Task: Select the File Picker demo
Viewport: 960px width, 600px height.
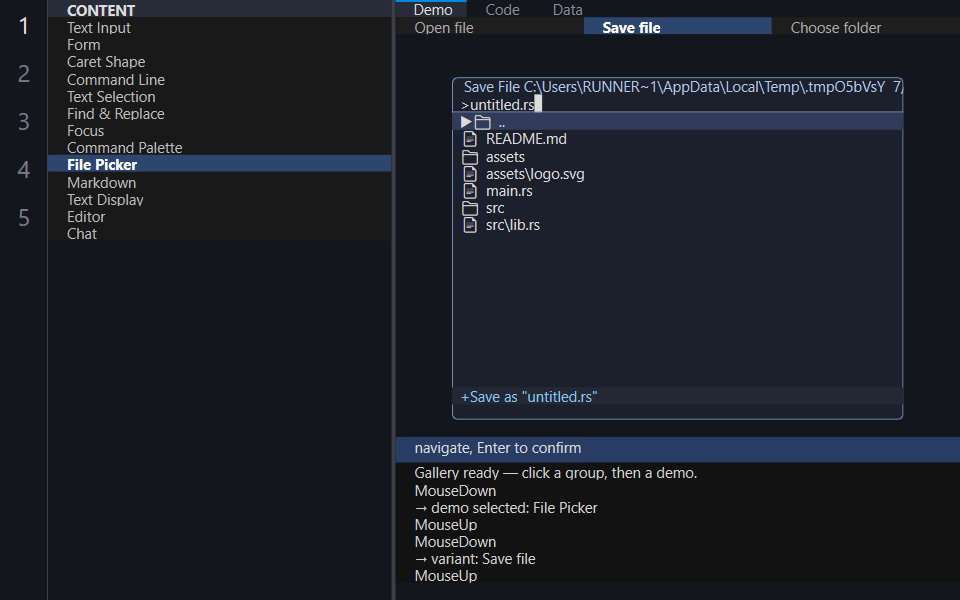Action: pyautogui.click(x=220, y=165)
